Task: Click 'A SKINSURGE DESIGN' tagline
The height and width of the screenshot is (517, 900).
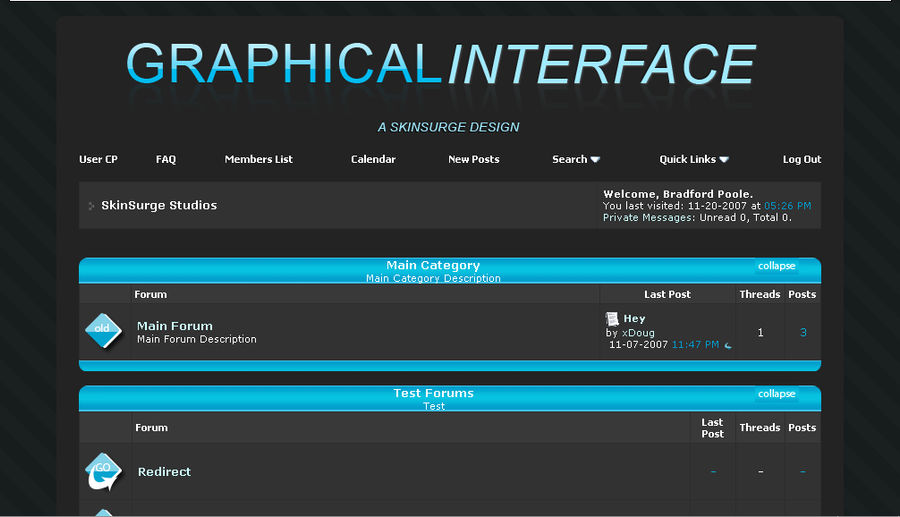Action: pyautogui.click(x=448, y=127)
